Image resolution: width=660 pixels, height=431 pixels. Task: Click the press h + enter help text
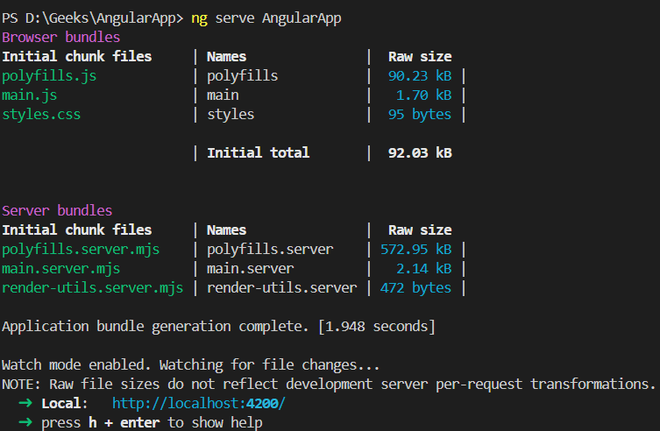pyautogui.click(x=152, y=422)
